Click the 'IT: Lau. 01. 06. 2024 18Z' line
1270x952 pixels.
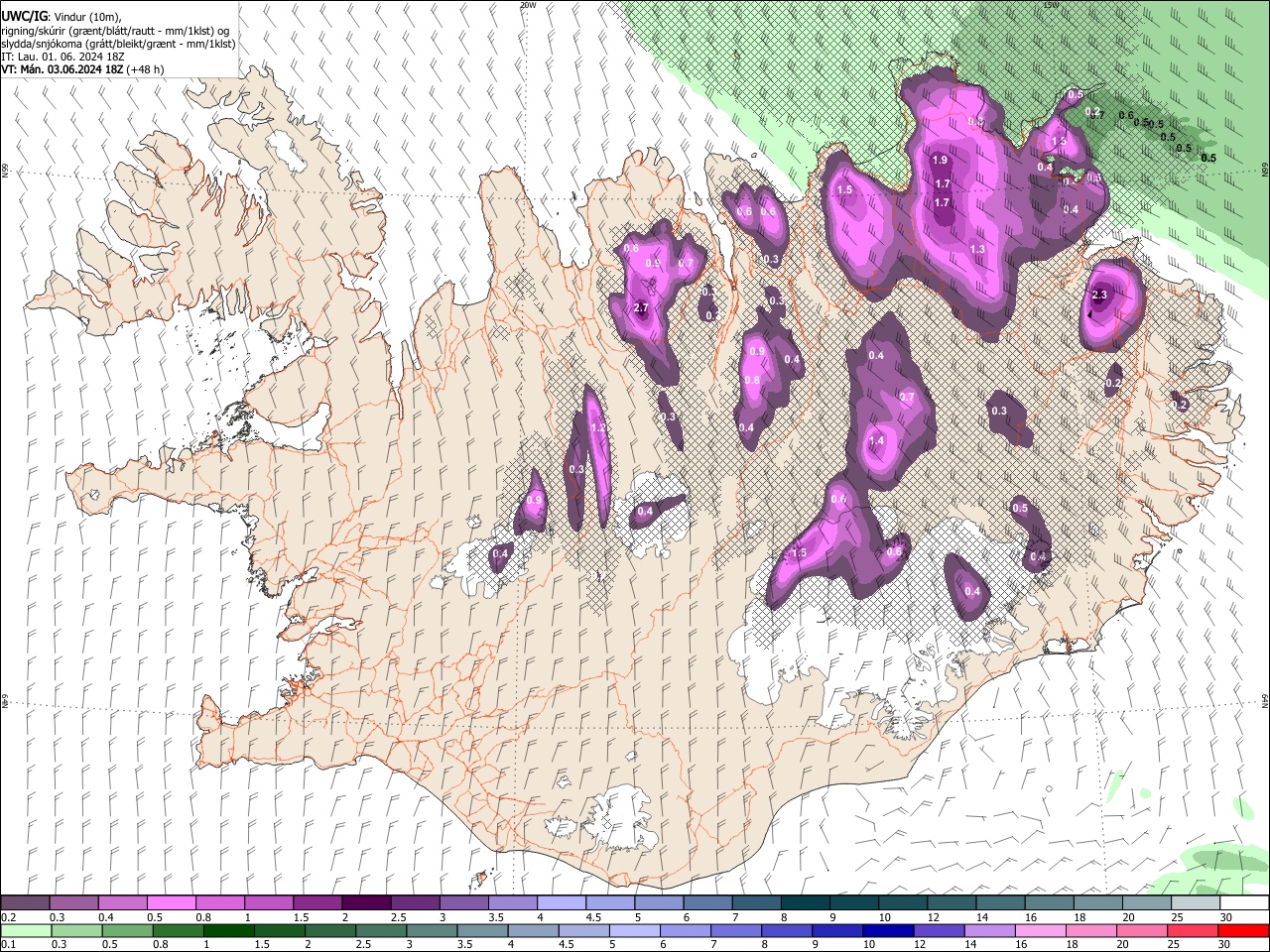[x=63, y=57]
